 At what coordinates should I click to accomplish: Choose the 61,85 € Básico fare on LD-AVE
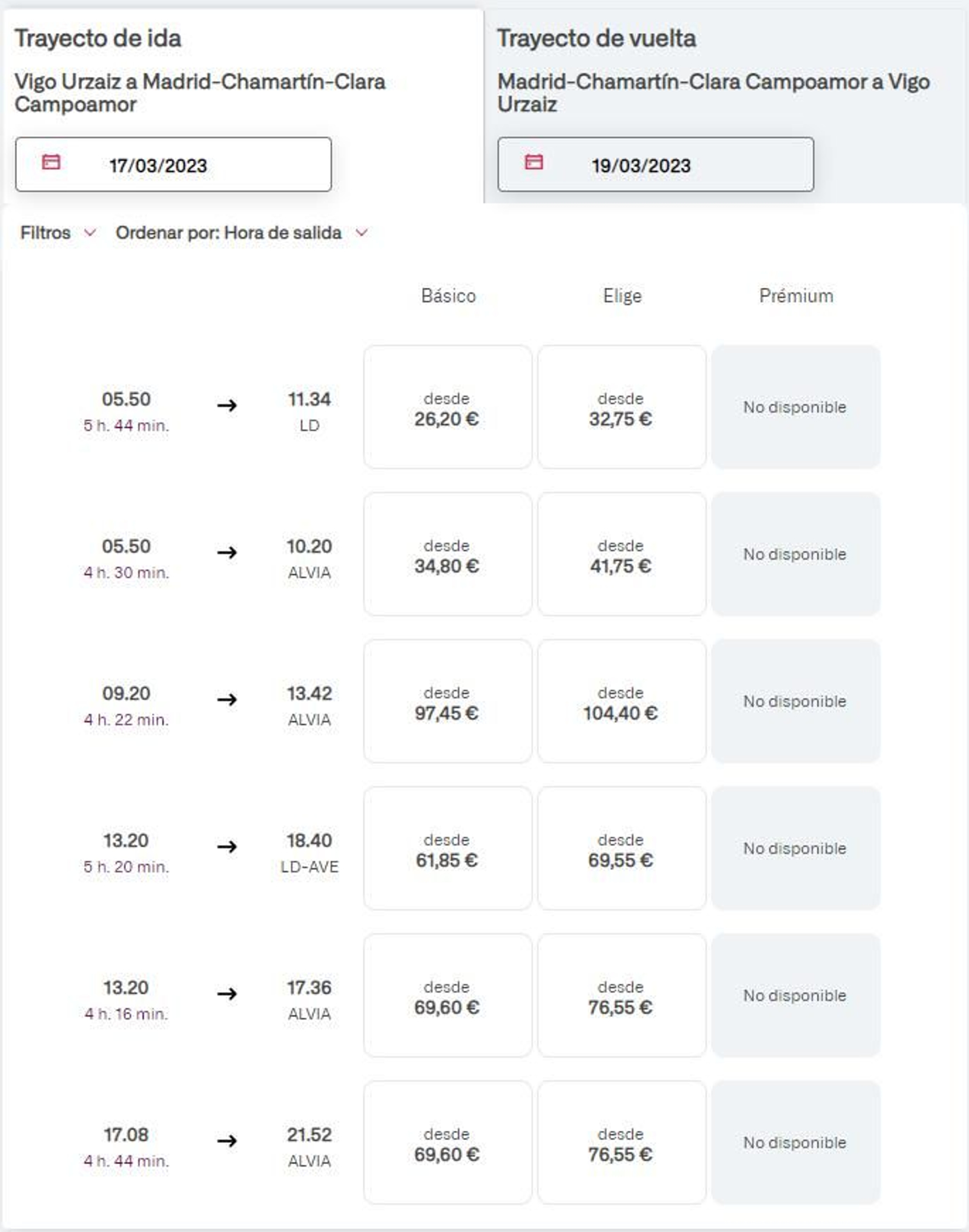(x=448, y=849)
